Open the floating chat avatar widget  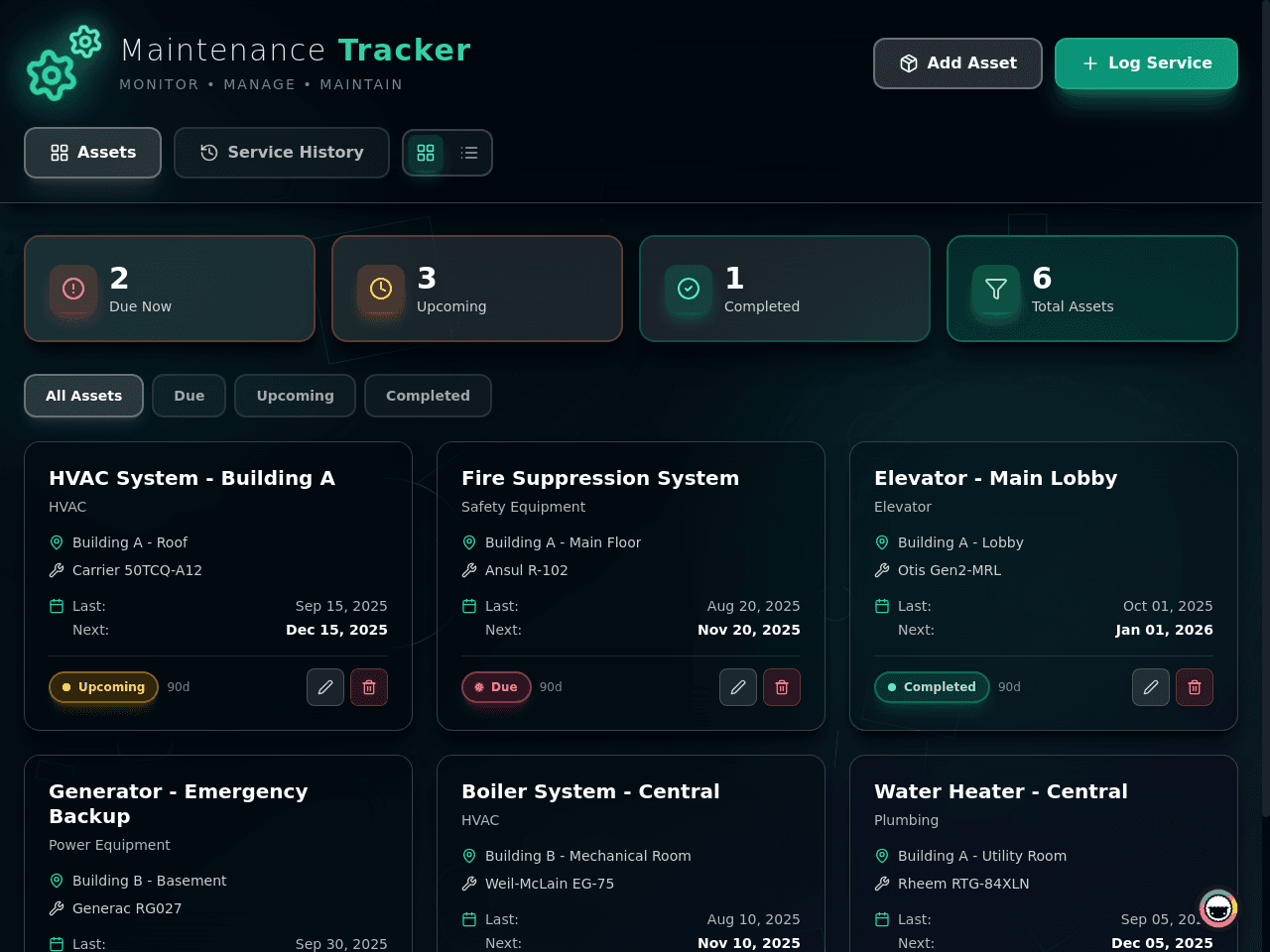[x=1218, y=907]
